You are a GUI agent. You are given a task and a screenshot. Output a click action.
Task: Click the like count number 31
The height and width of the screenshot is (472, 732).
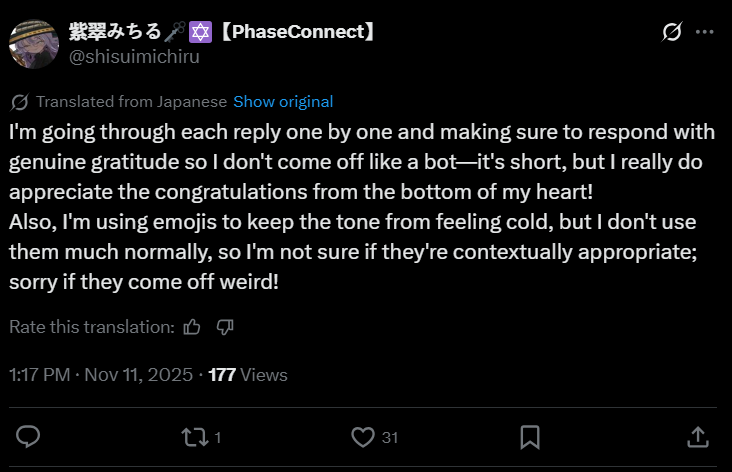[x=390, y=437]
